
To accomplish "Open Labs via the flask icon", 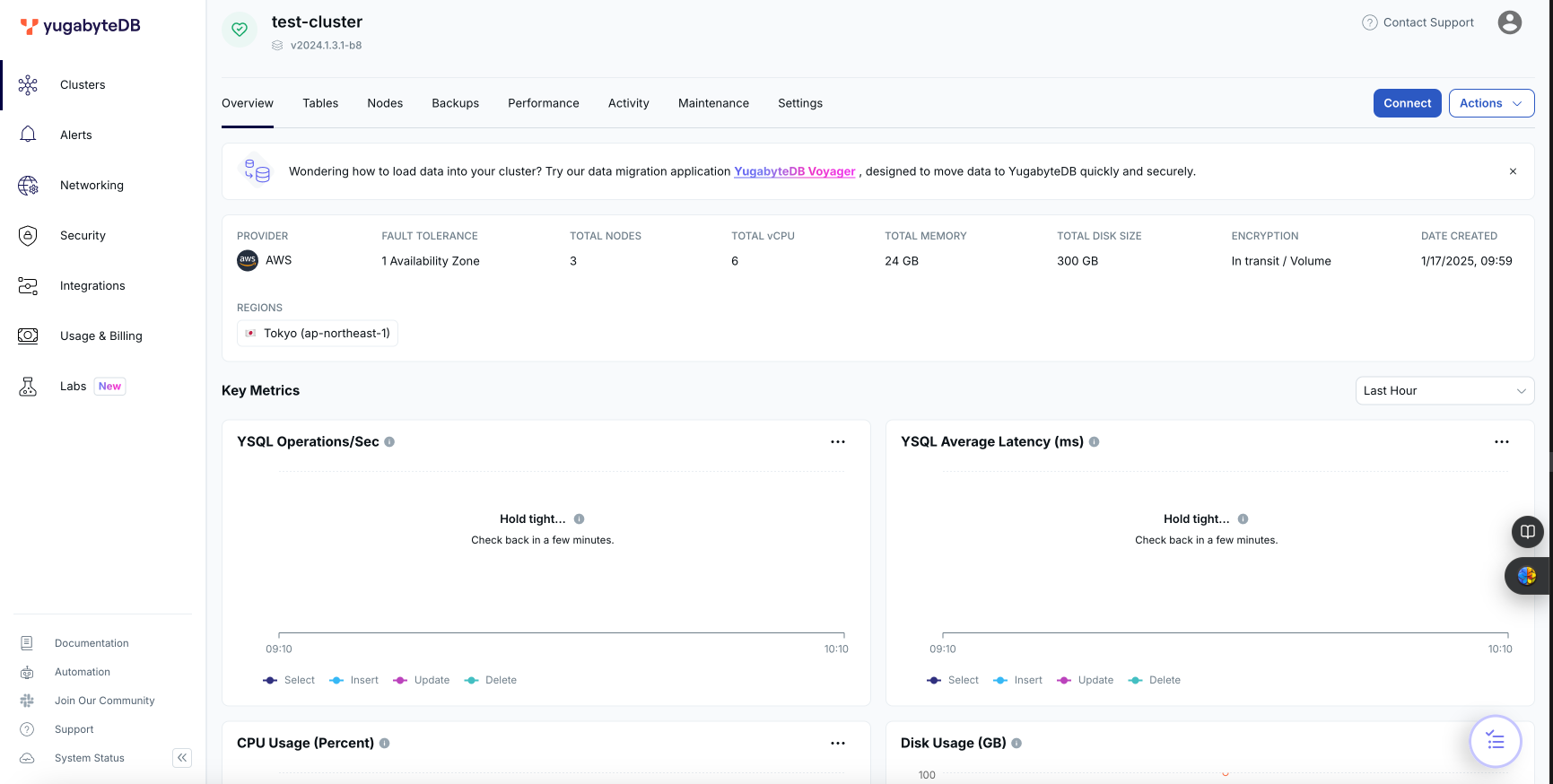I will click(x=28, y=387).
